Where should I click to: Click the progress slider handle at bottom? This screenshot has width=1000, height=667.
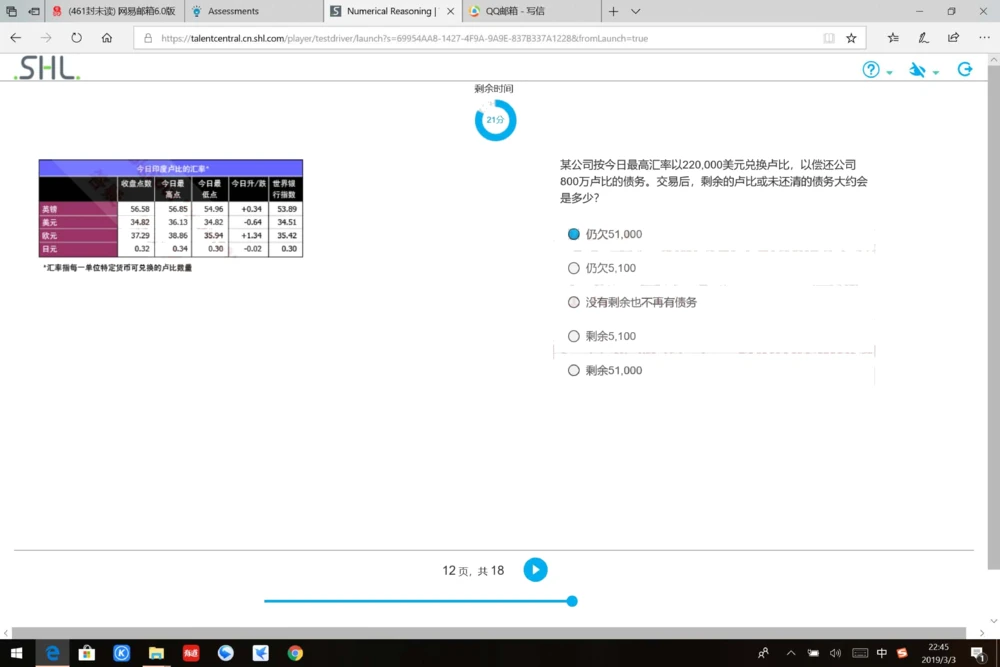point(571,601)
